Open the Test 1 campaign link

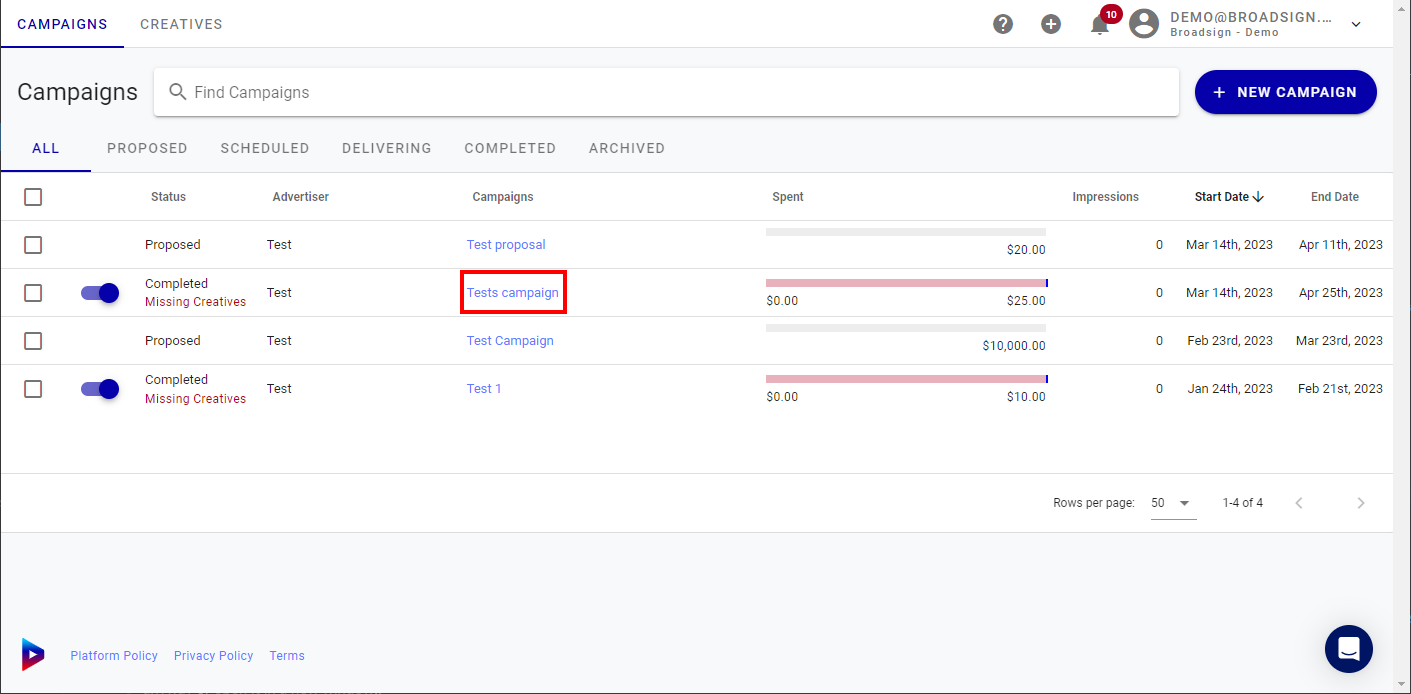pyautogui.click(x=484, y=389)
